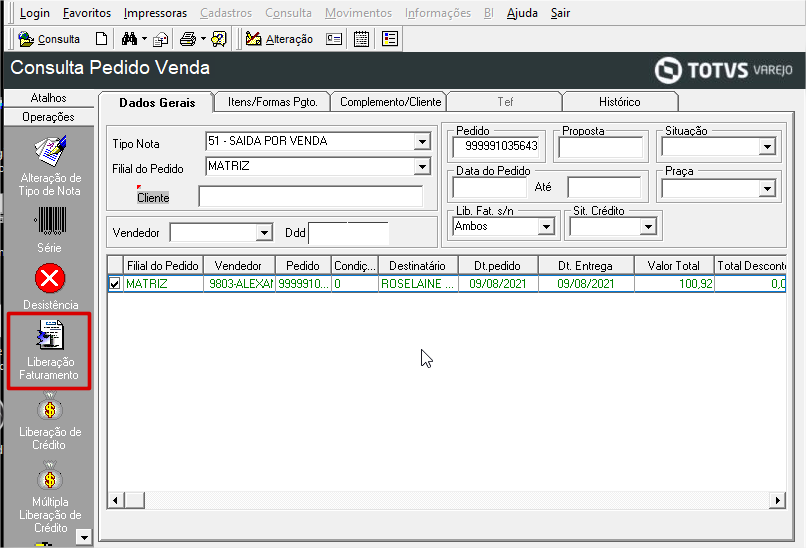Open the Favoritos menu
Screen dimensions: 806x548
(87, 13)
